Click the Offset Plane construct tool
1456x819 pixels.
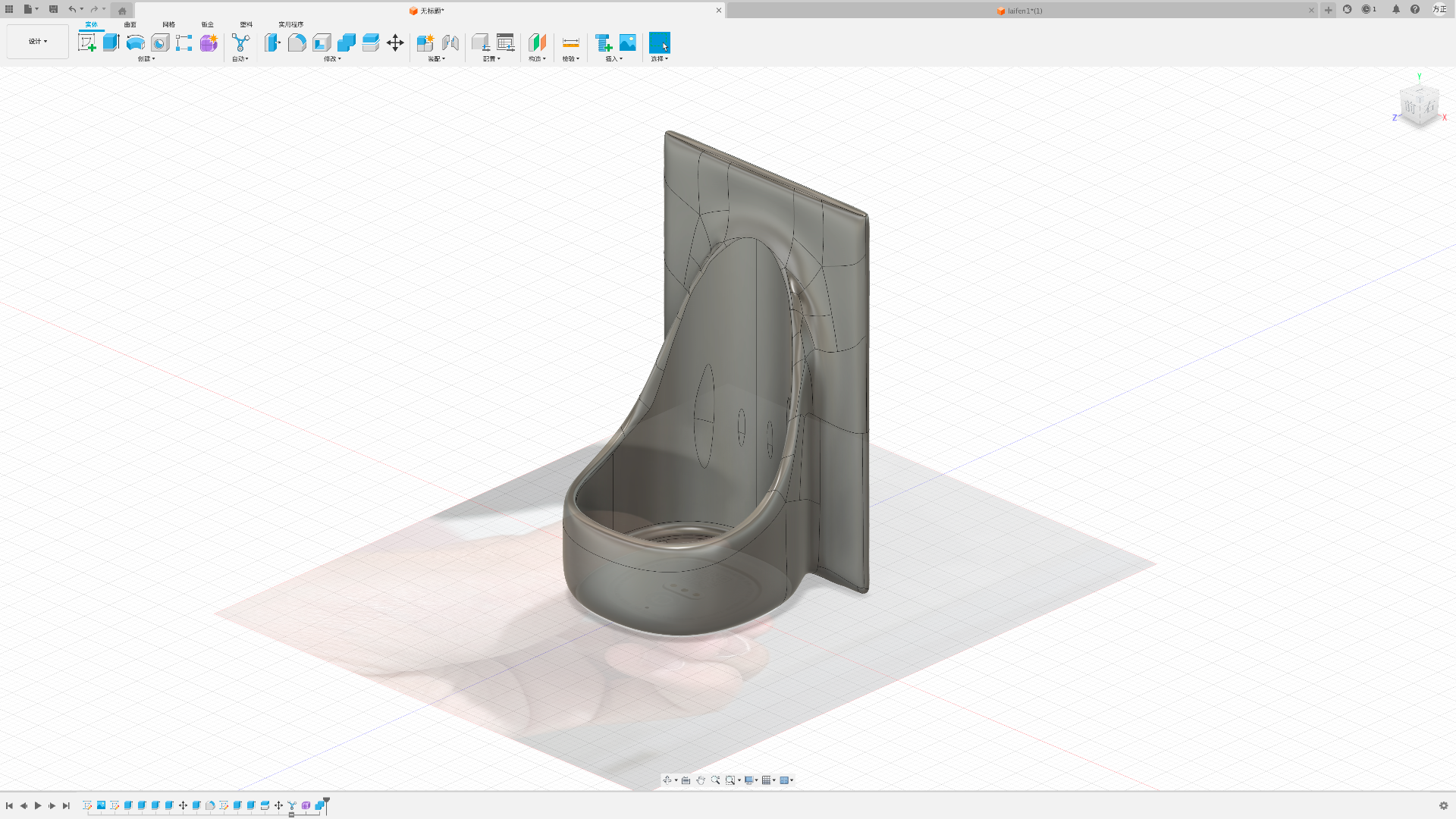[538, 43]
